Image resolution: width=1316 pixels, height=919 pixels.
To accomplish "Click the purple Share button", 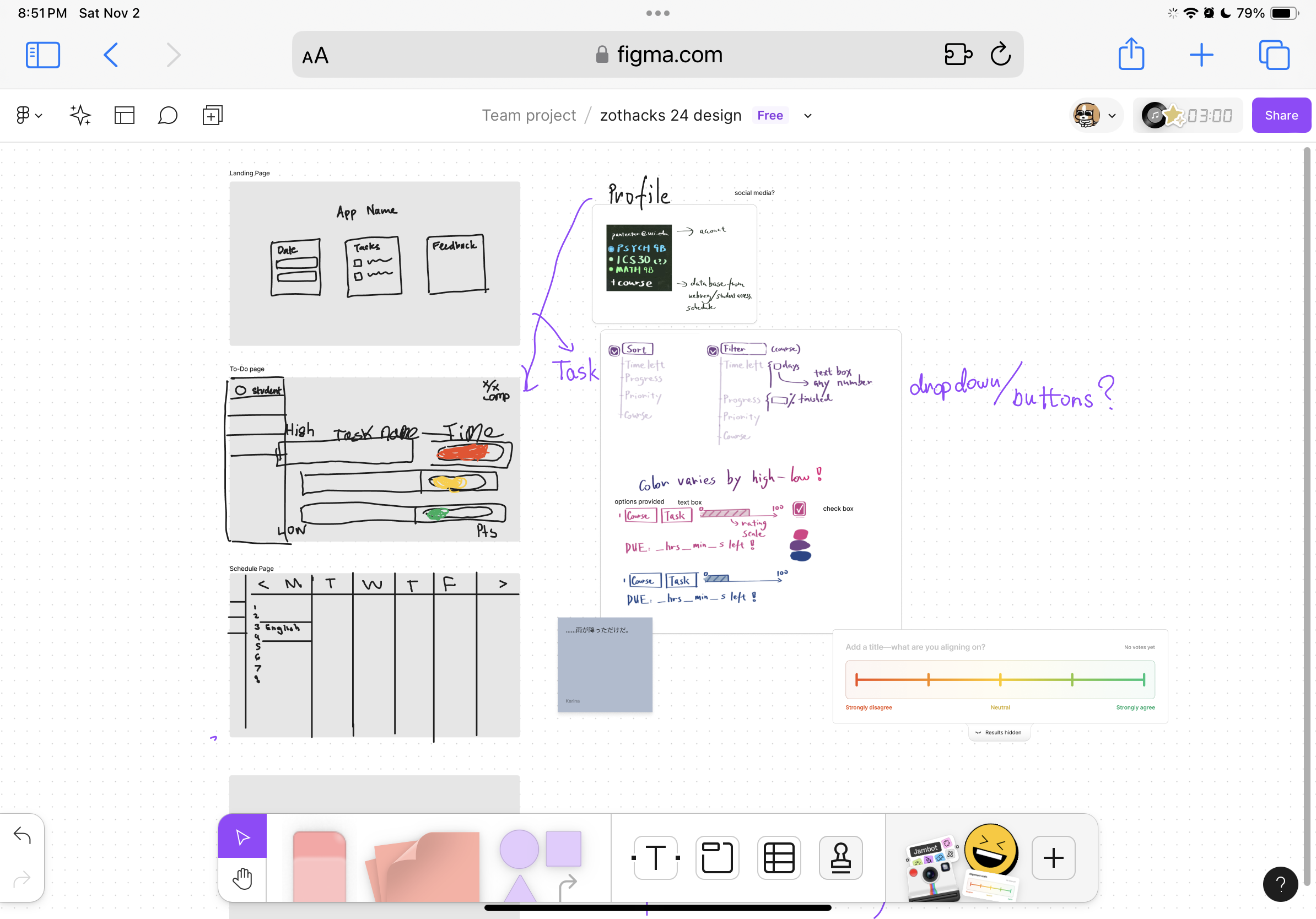I will (1281, 115).
